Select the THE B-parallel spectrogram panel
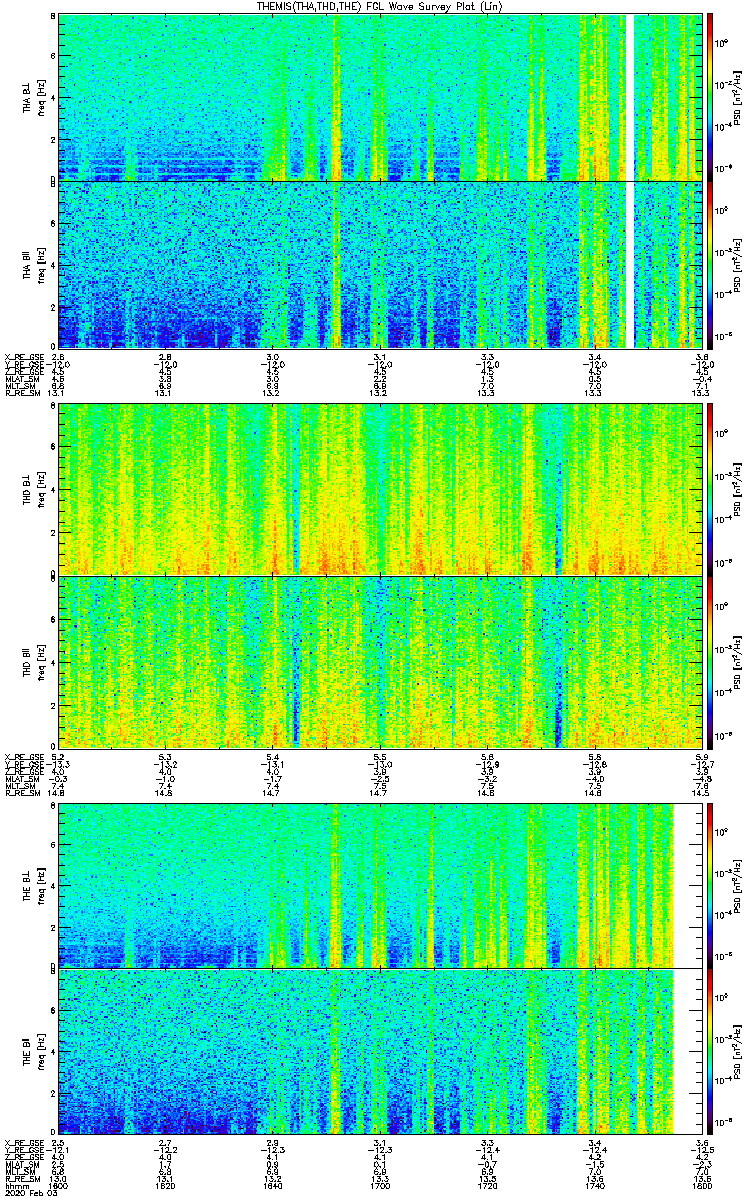 click(380, 1051)
